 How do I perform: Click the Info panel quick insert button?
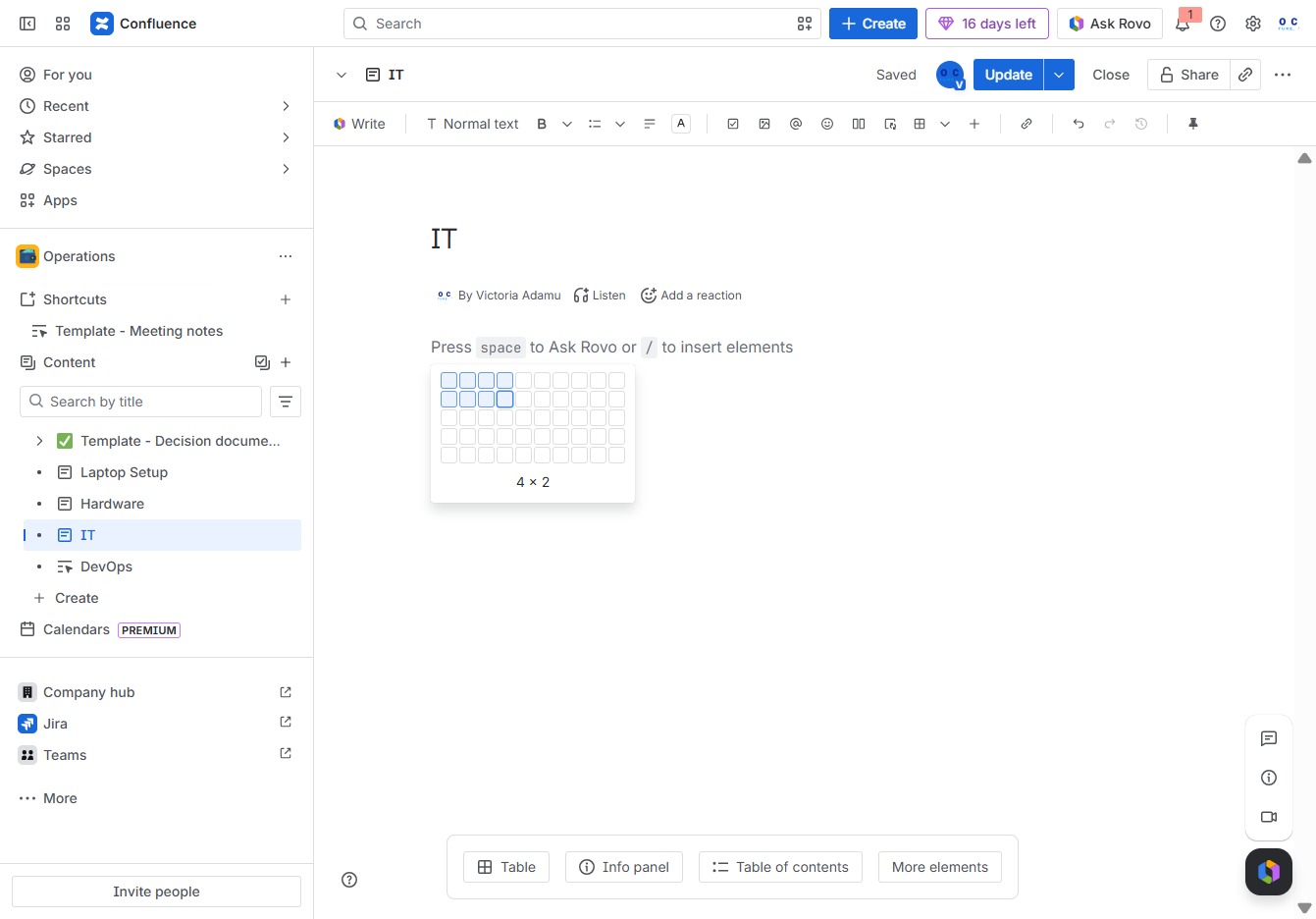coord(624,867)
